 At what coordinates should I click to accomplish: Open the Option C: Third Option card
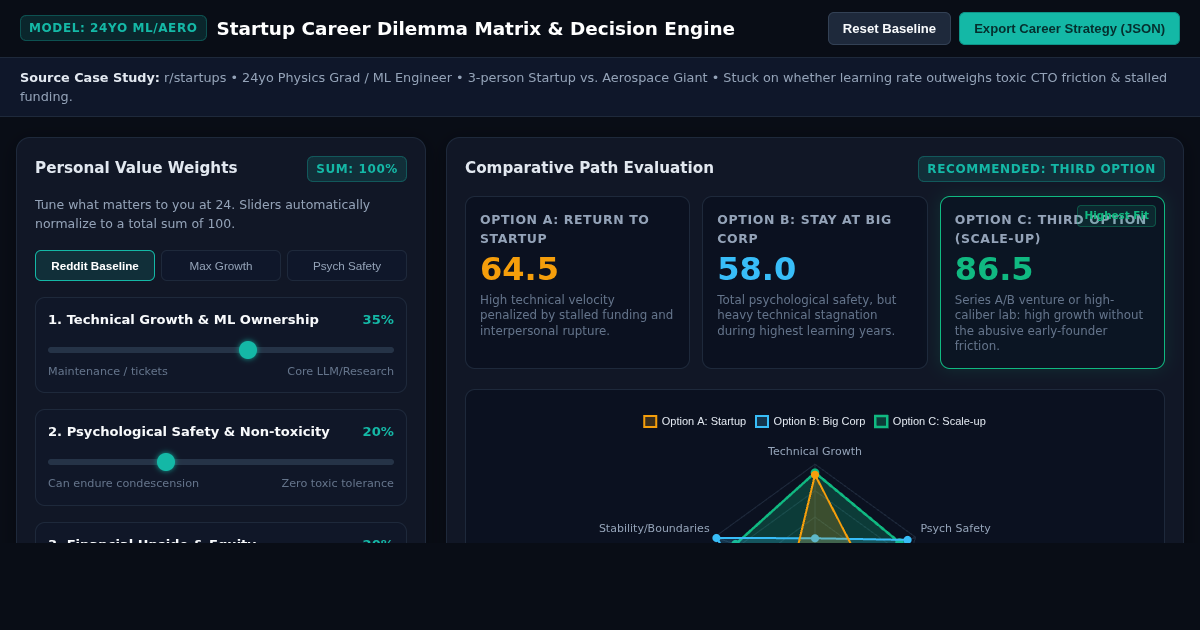coord(1052,282)
